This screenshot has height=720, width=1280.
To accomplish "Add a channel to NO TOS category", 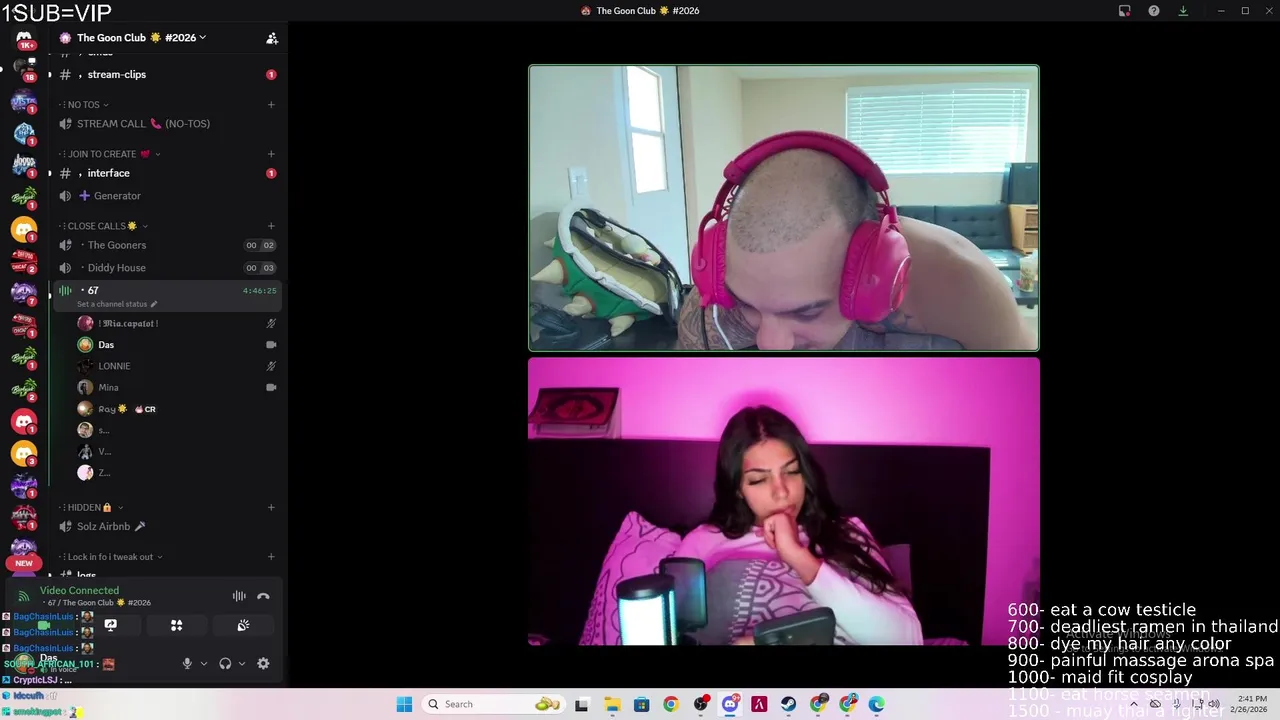I will coord(271,105).
